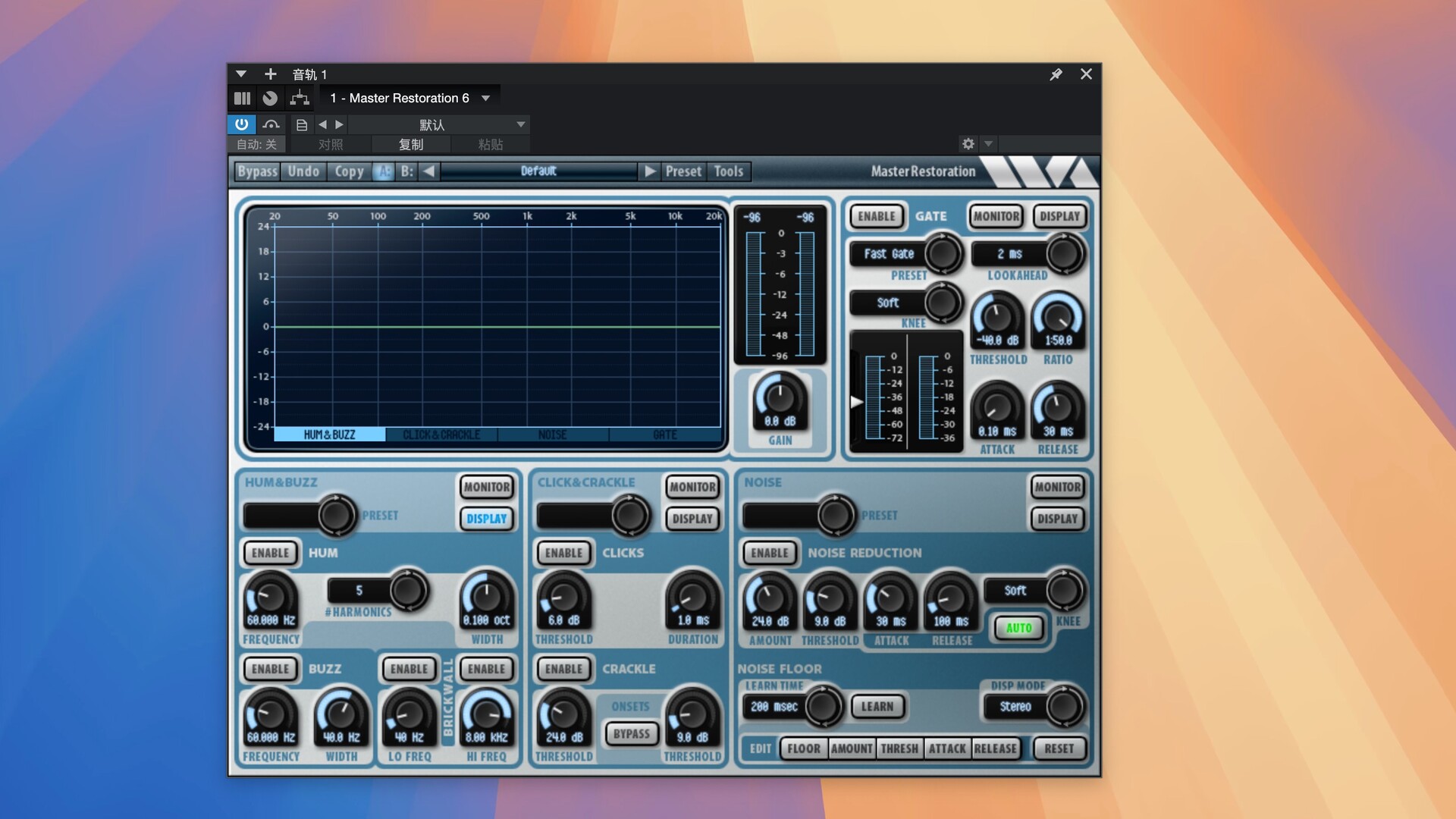Enable the HUM filter
Viewport: 1456px width, 819px height.
(271, 553)
